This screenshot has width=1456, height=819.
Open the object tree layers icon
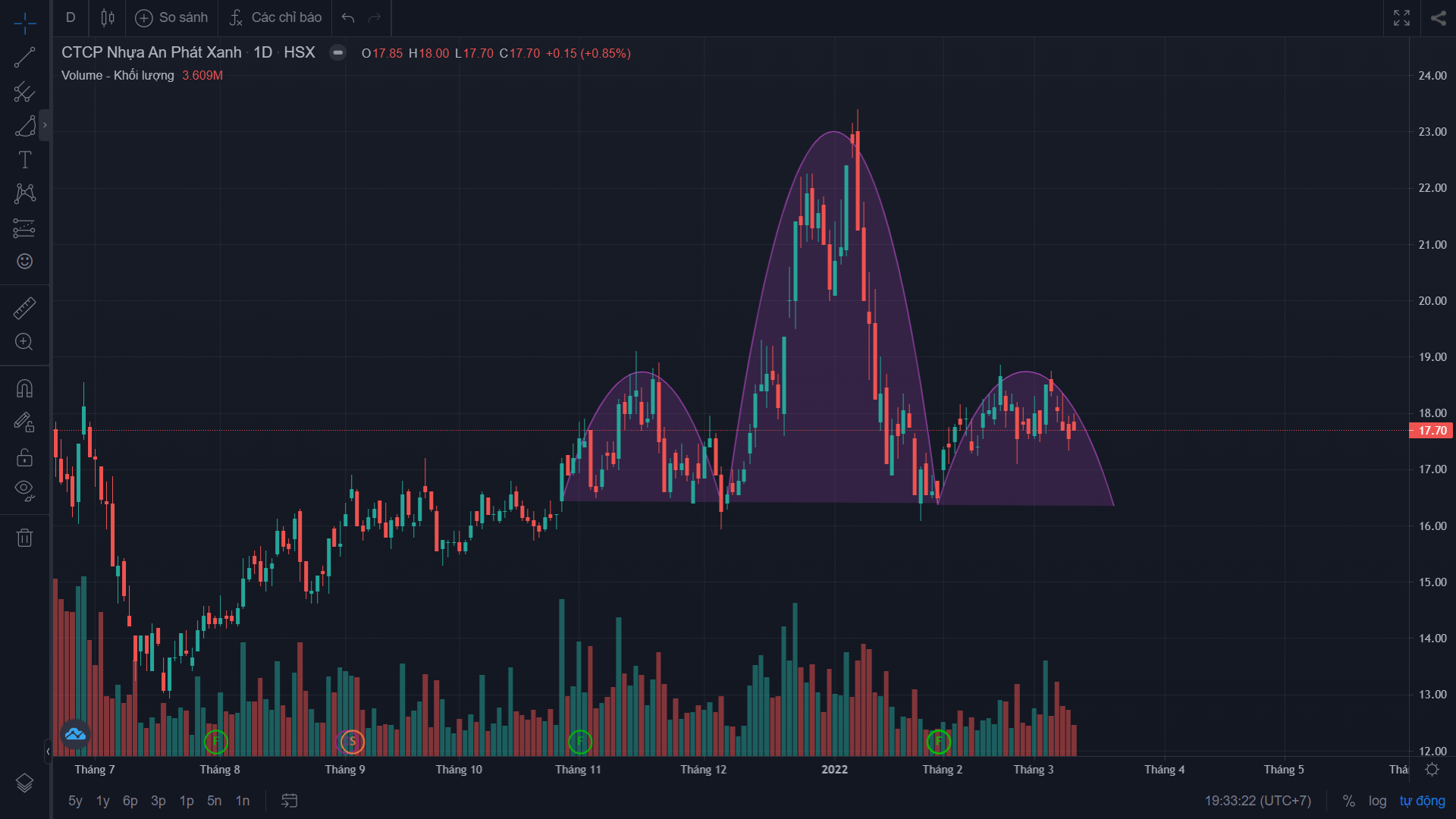tap(24, 783)
